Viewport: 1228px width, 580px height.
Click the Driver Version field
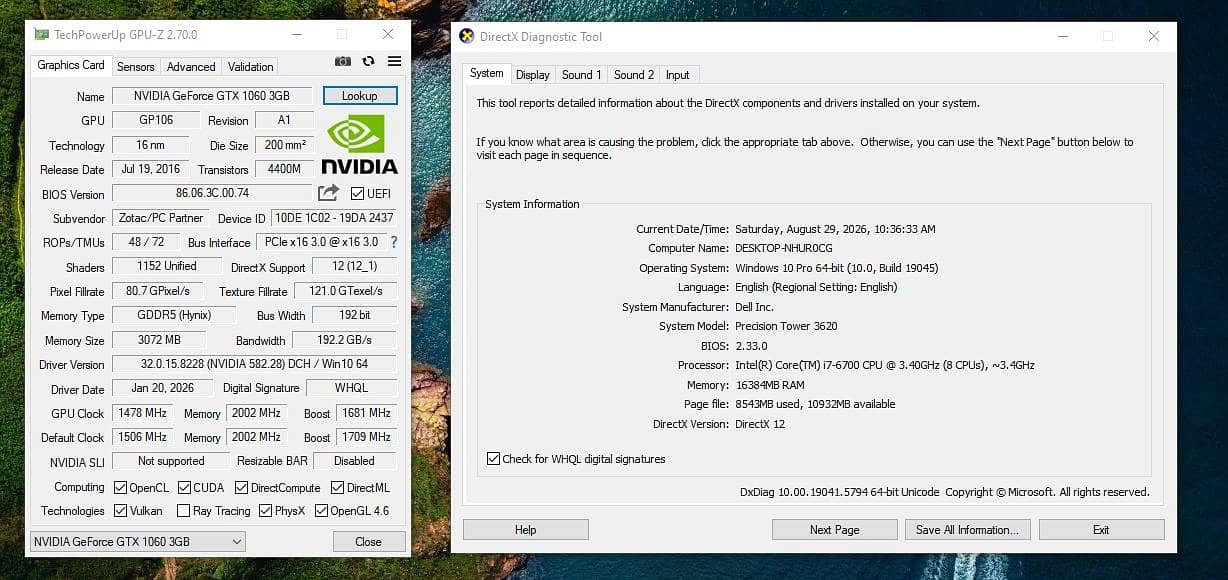[254, 364]
